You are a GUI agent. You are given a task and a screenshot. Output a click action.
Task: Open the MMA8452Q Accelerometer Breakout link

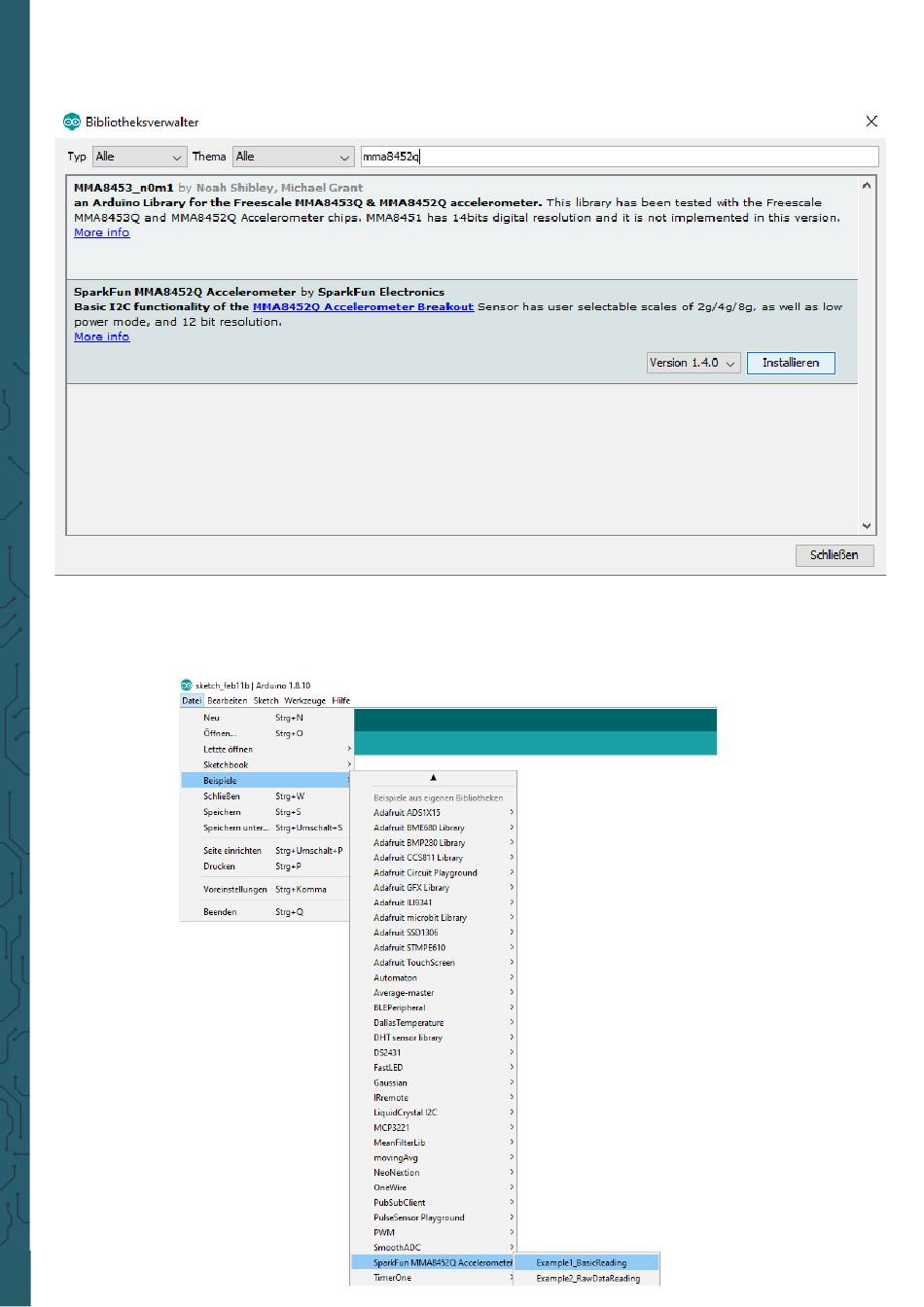coord(363,307)
